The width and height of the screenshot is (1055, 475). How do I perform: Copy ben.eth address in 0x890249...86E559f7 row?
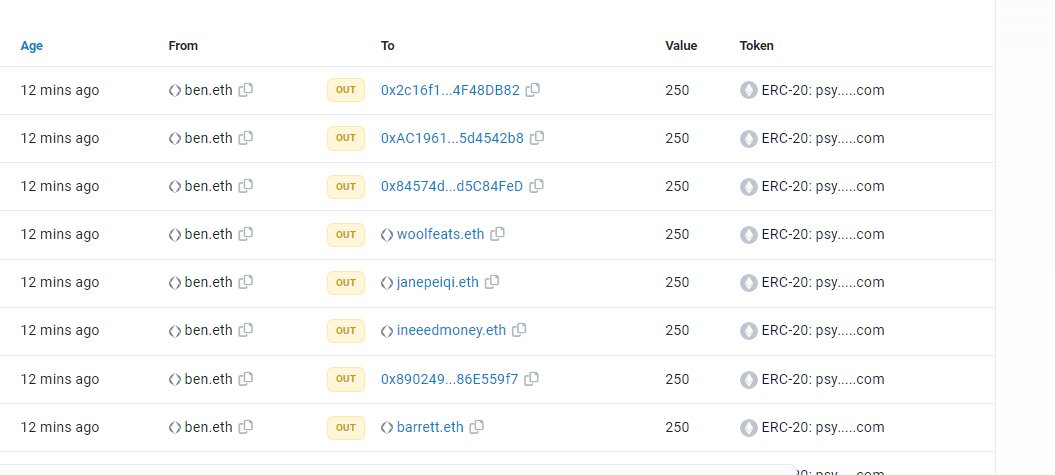pos(246,379)
